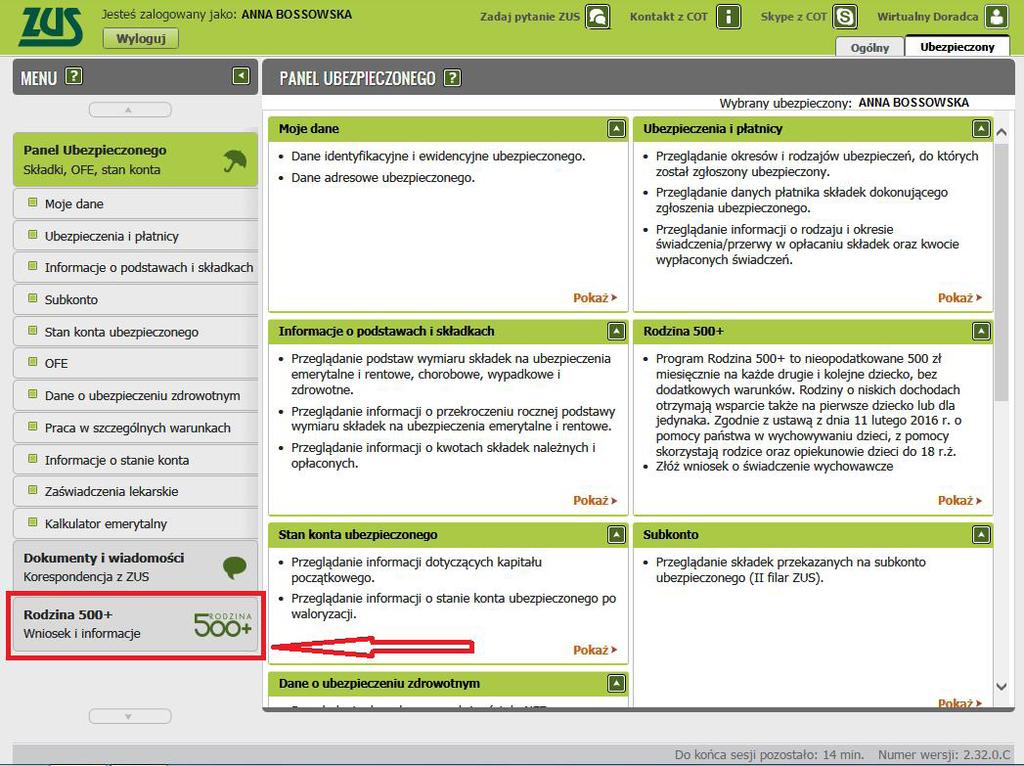Click the Rodzina 500+ logo icon
Screen dimensions: 1024x766
(223, 624)
